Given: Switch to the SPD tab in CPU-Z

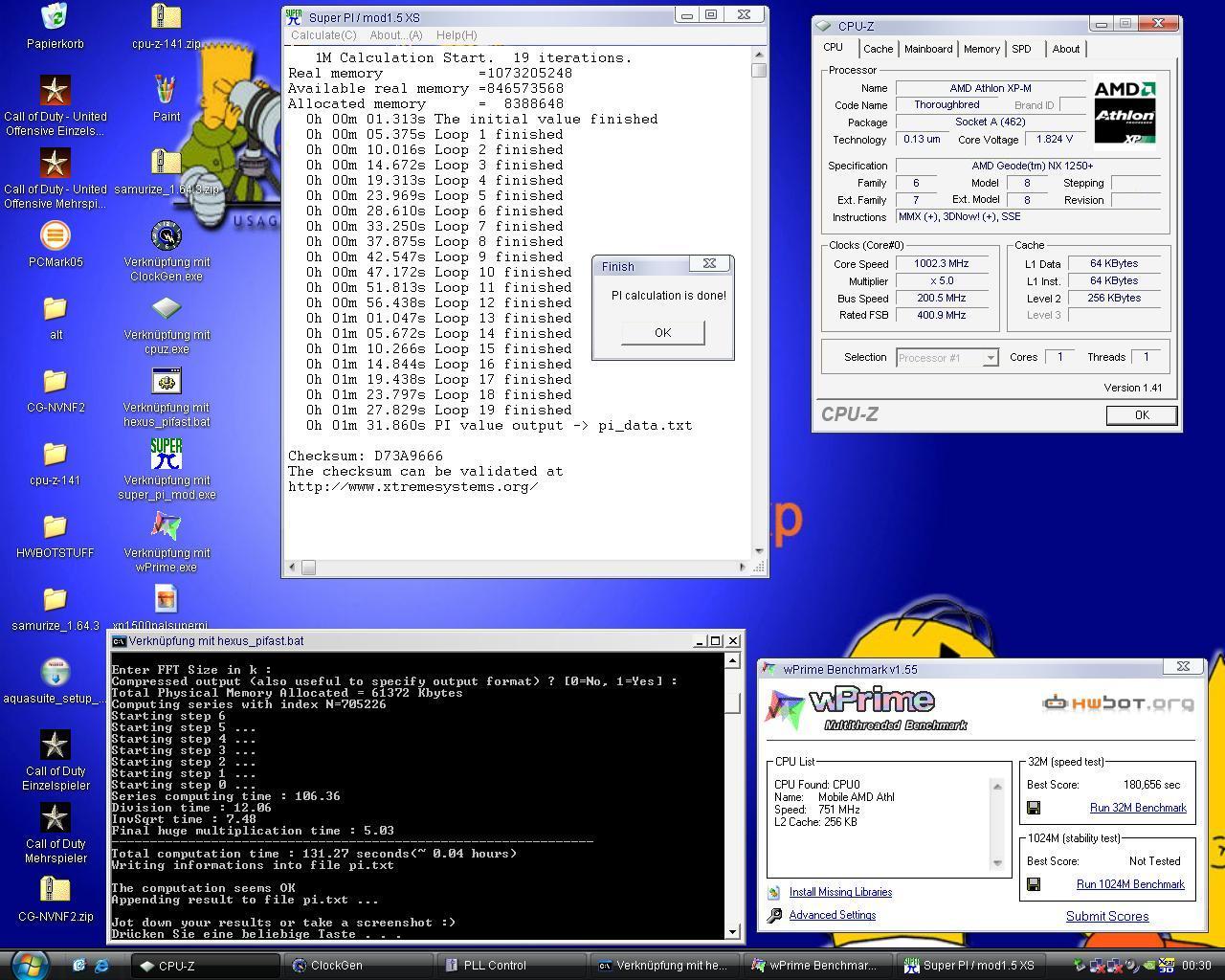Looking at the screenshot, I should (1021, 49).
